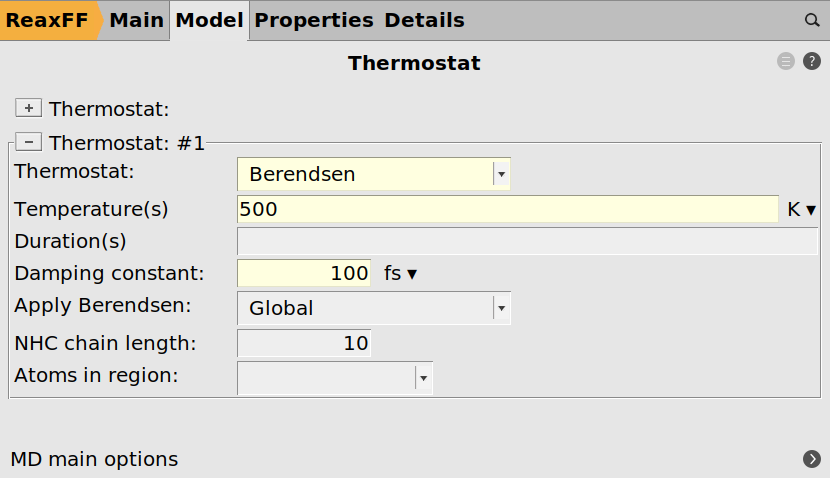Open the Details tab
Viewport: 830px width, 478px height.
point(424,20)
